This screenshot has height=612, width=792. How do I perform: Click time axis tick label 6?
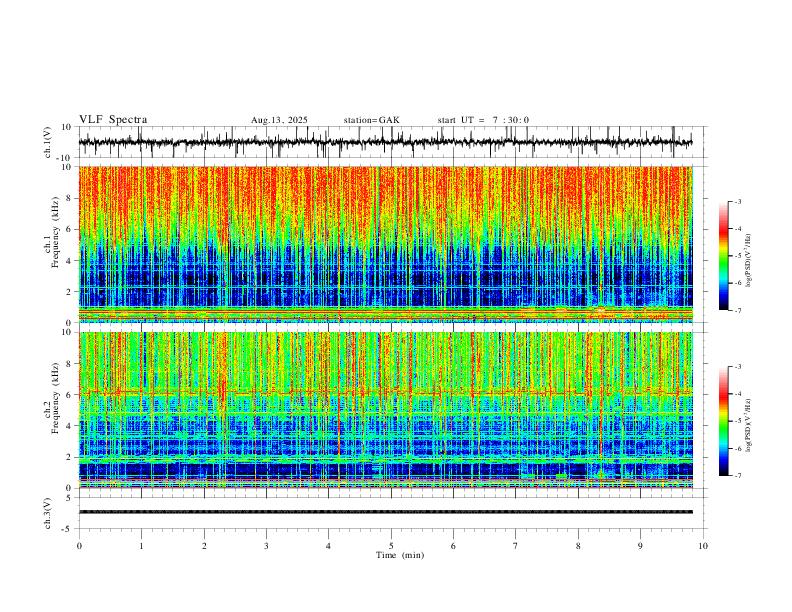[x=454, y=546]
